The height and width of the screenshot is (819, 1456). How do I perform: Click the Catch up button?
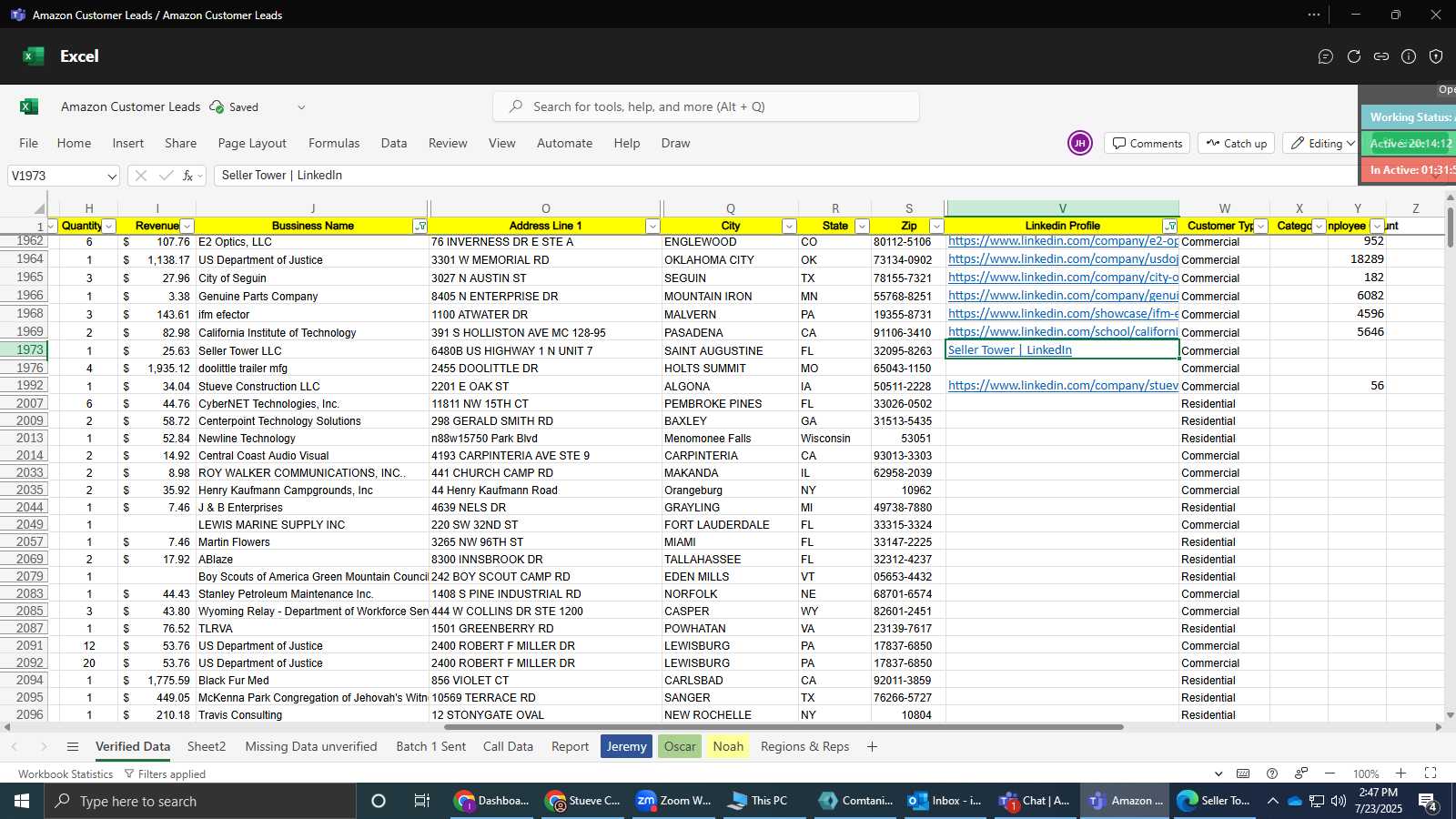click(x=1236, y=144)
